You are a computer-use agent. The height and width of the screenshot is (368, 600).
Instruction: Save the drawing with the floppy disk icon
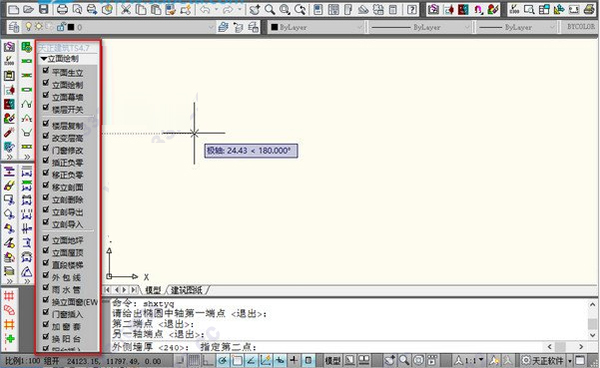(44, 10)
